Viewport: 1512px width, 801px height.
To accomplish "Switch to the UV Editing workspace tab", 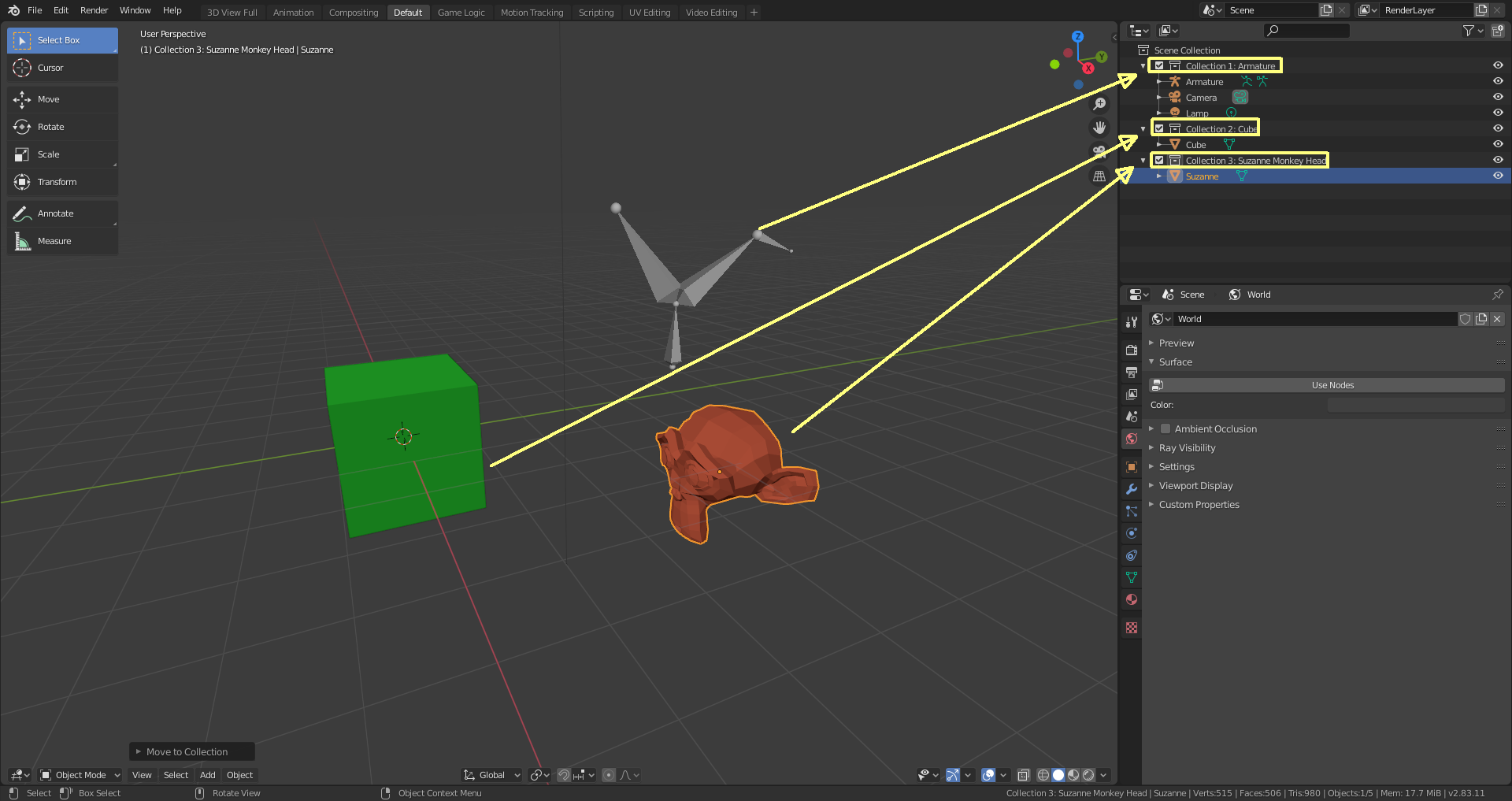I will [x=649, y=12].
